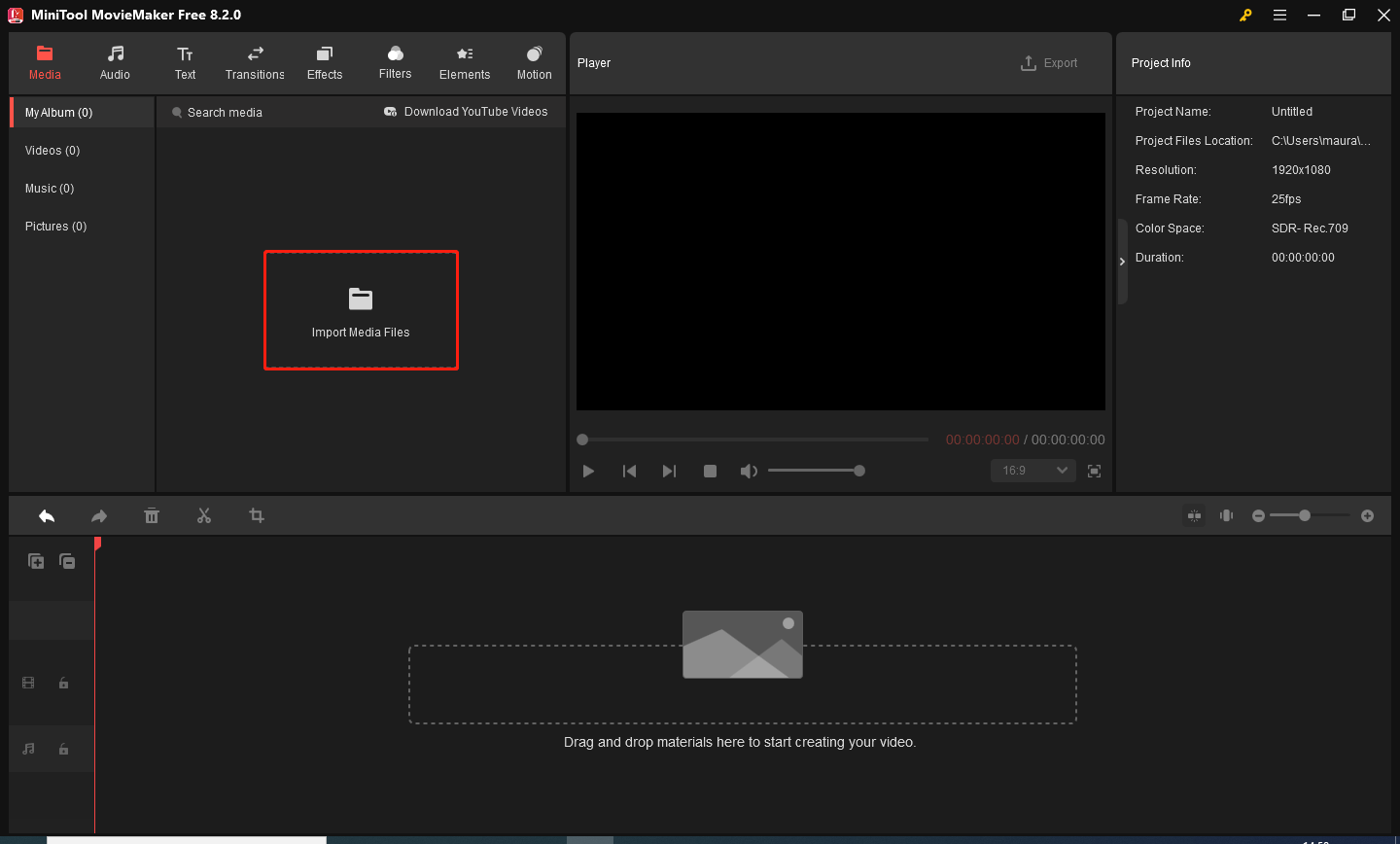Click the 1920x1080 resolution value
This screenshot has width=1400, height=844.
pos(1301,170)
